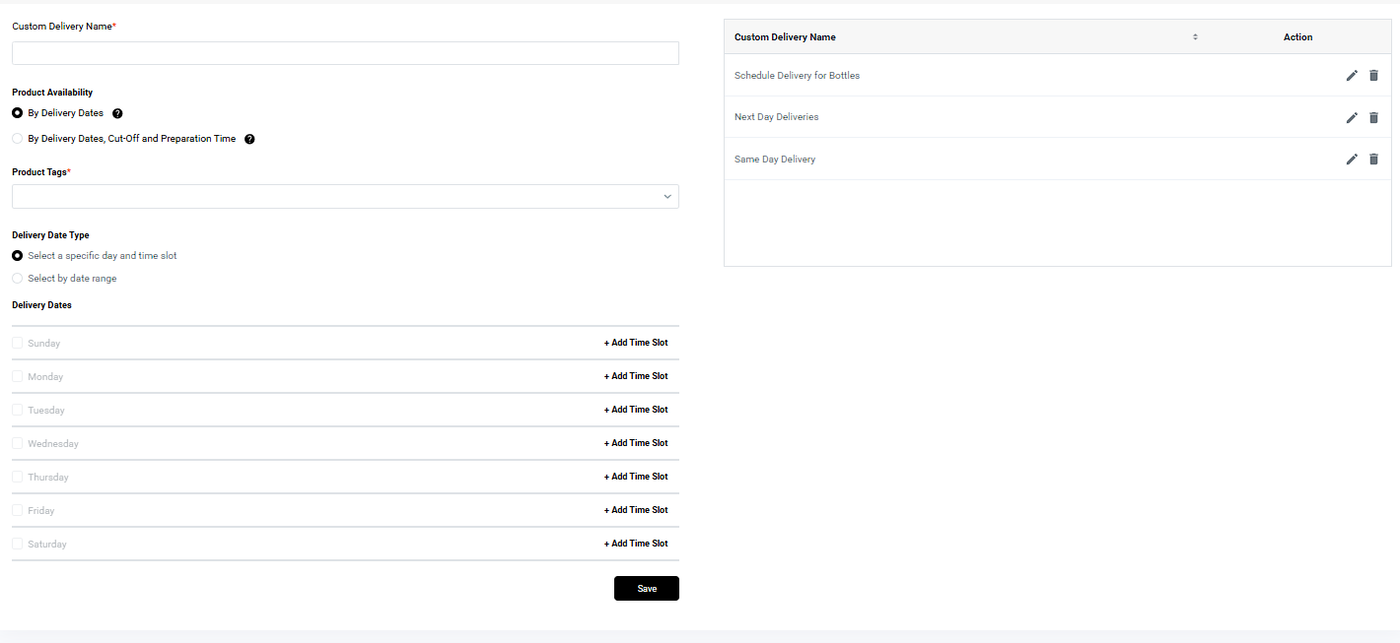The image size is (1400, 643).
Task: Delete the Next Day Deliveries entry
Action: tap(1373, 117)
